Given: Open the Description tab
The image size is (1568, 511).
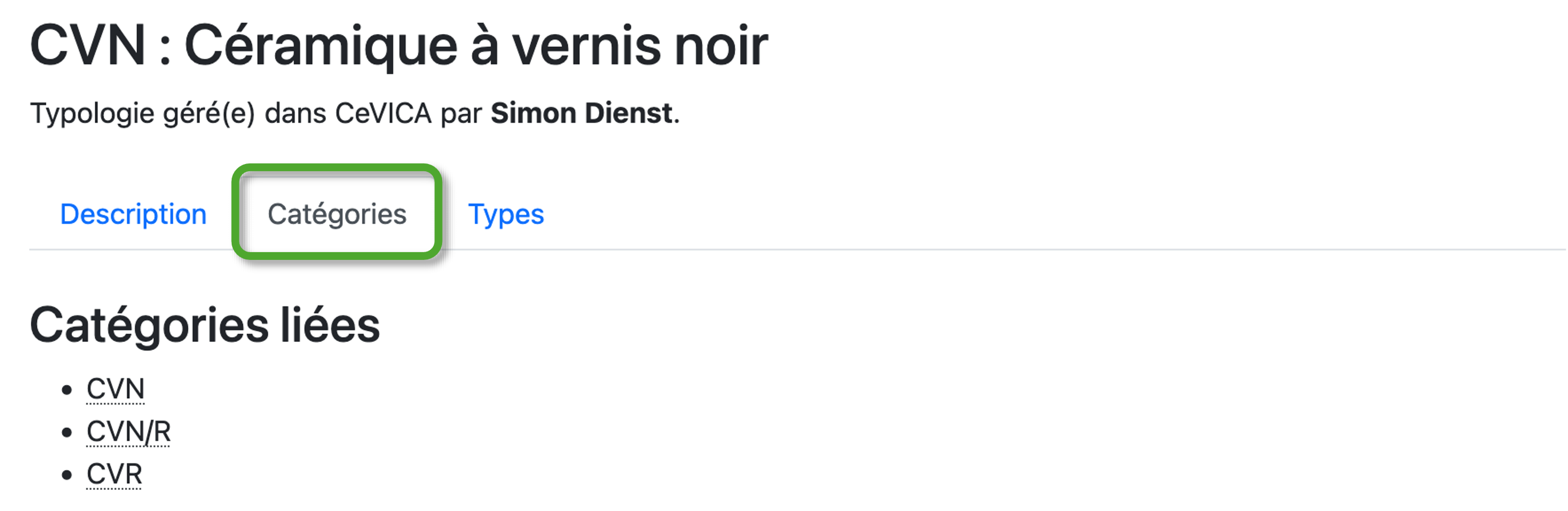Looking at the screenshot, I should pos(133,214).
